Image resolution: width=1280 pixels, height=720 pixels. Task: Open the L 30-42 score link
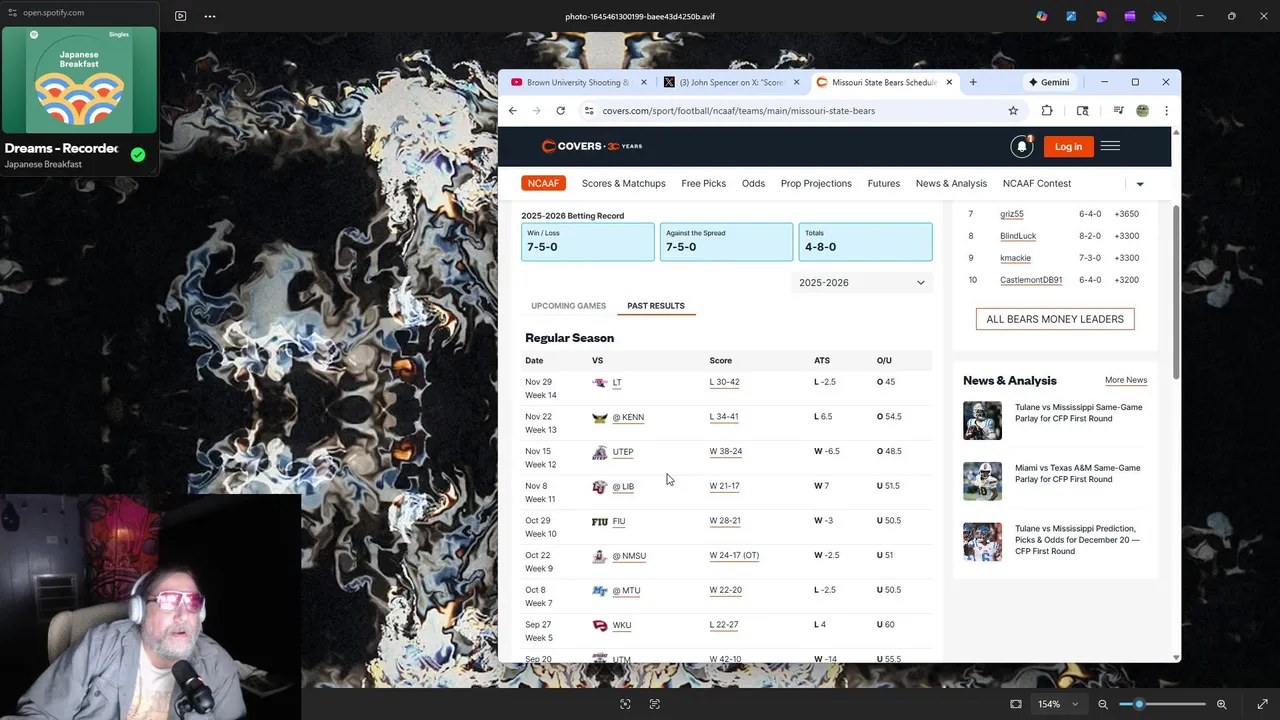point(724,382)
